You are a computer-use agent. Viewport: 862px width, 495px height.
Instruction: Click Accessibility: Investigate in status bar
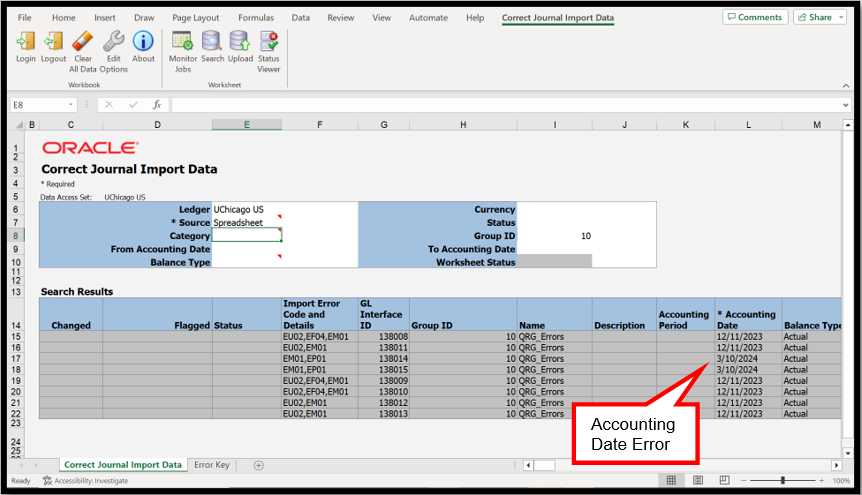coord(86,481)
